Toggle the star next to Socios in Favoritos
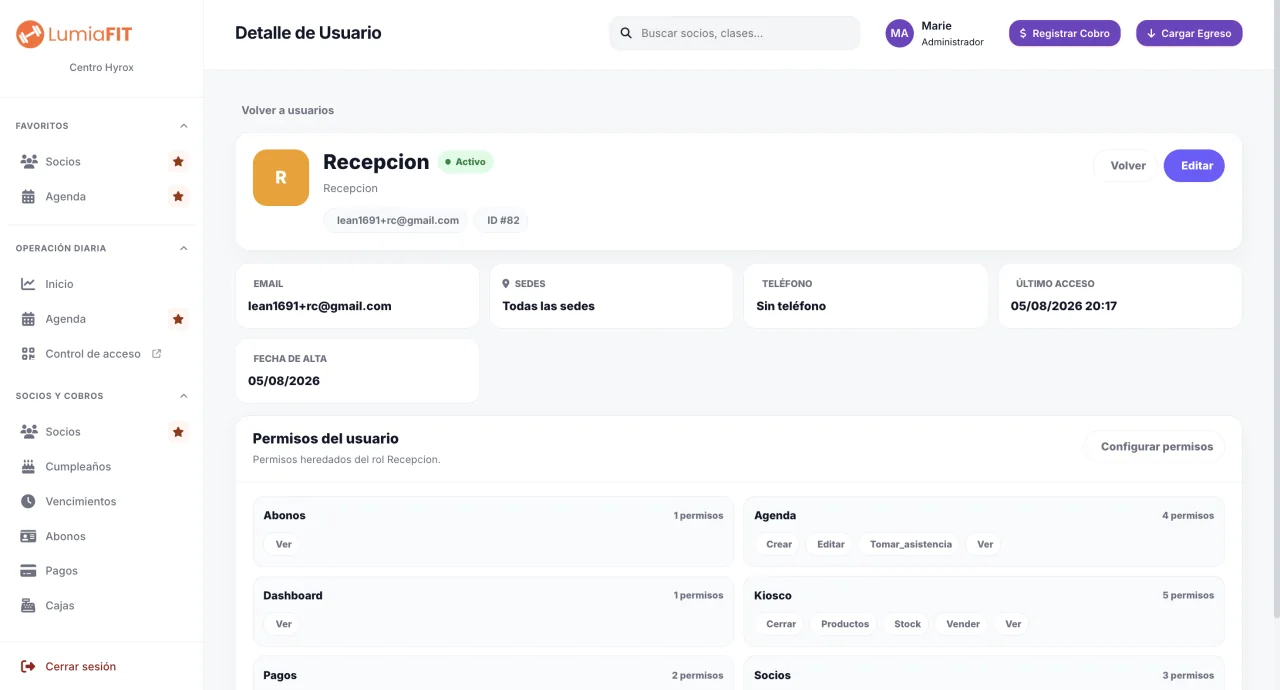The image size is (1280, 690). click(x=178, y=161)
